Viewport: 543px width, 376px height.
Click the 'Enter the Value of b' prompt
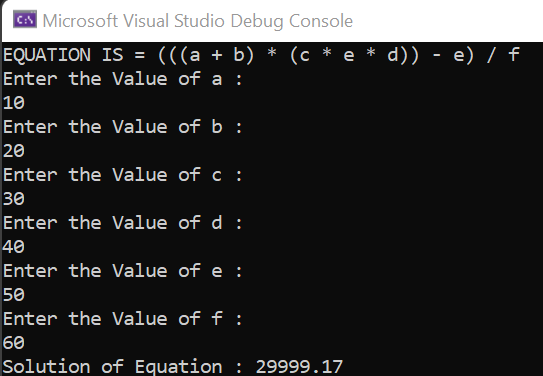(x=123, y=127)
